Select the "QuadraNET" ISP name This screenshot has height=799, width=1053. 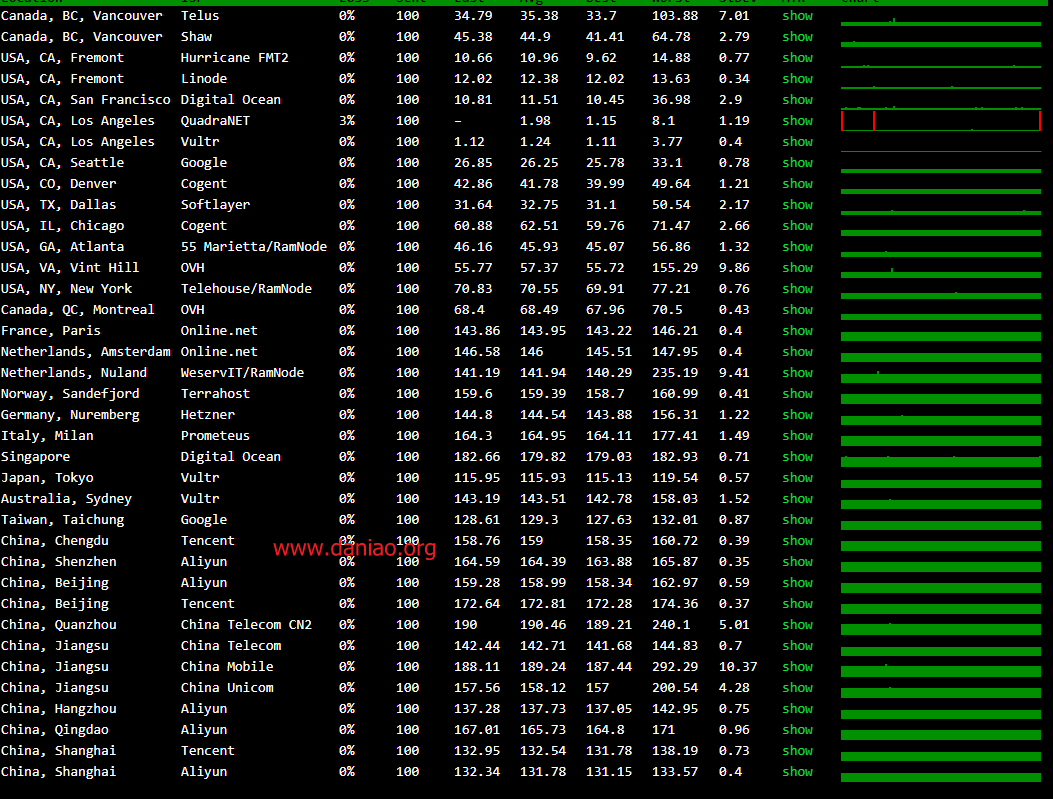(x=215, y=120)
